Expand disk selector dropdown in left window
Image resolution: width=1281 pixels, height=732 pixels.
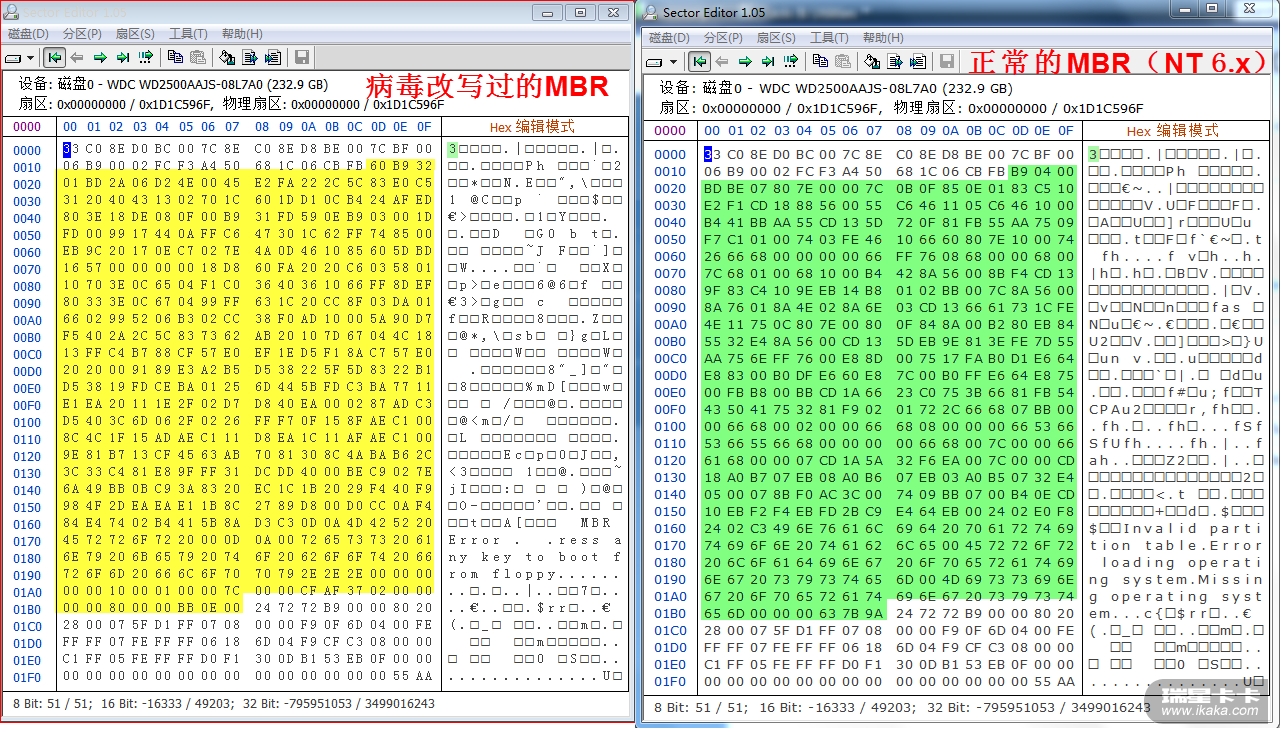click(31, 59)
